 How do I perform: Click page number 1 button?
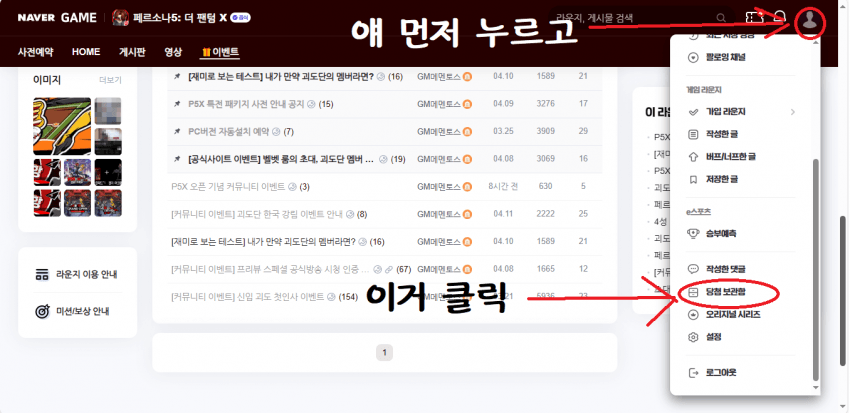click(384, 353)
